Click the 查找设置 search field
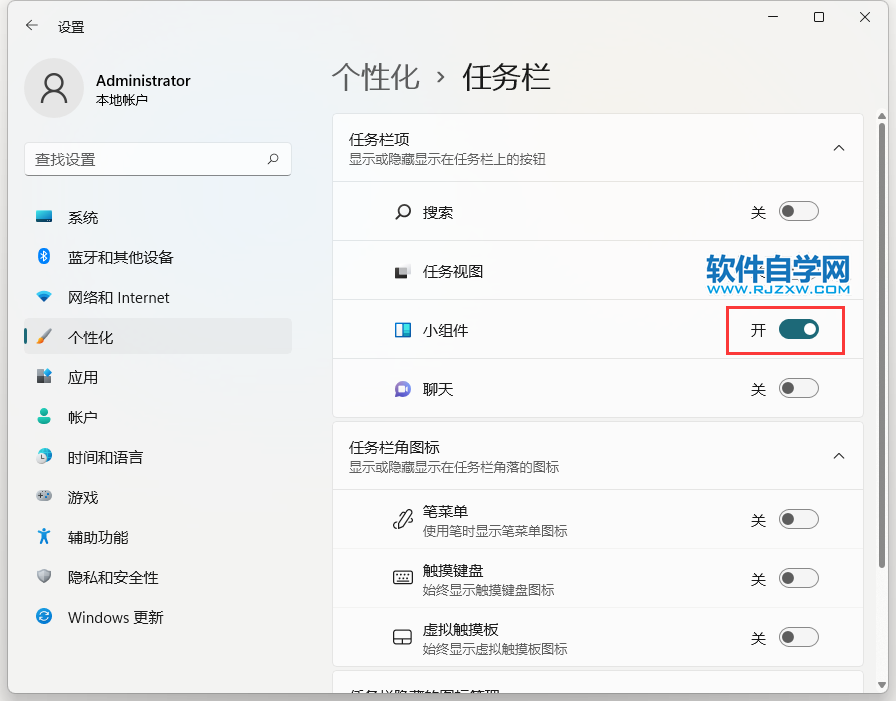 (x=145, y=159)
